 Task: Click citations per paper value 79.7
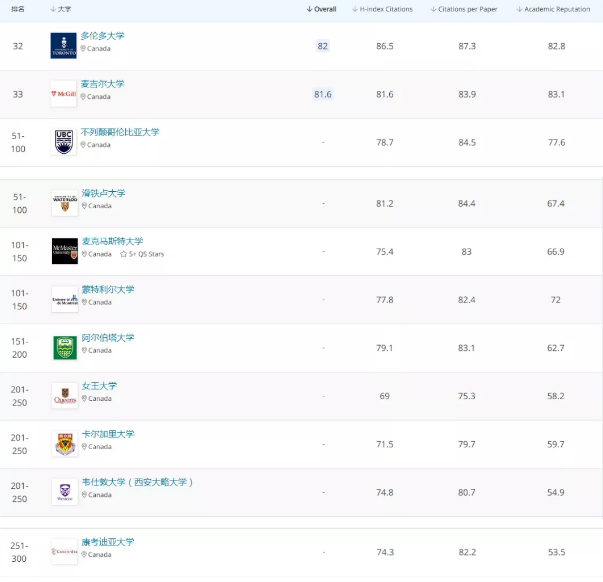pos(466,444)
